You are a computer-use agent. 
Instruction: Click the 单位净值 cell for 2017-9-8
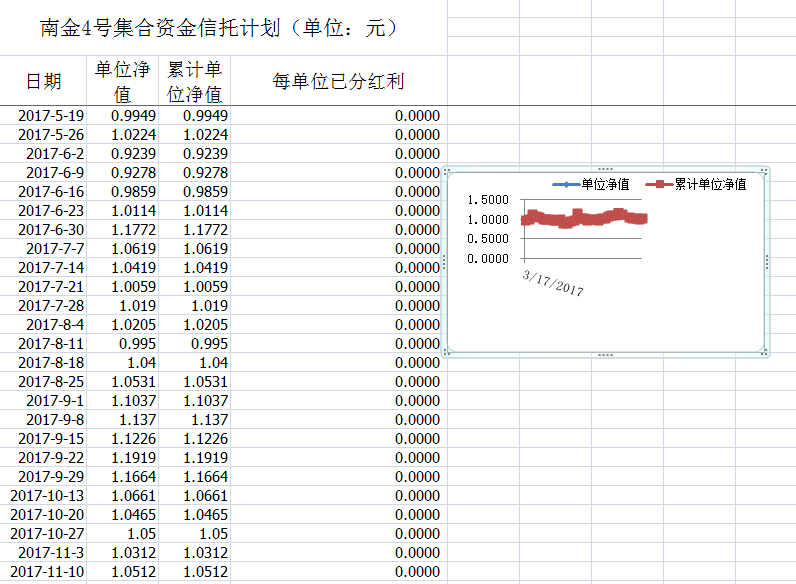tap(122, 420)
